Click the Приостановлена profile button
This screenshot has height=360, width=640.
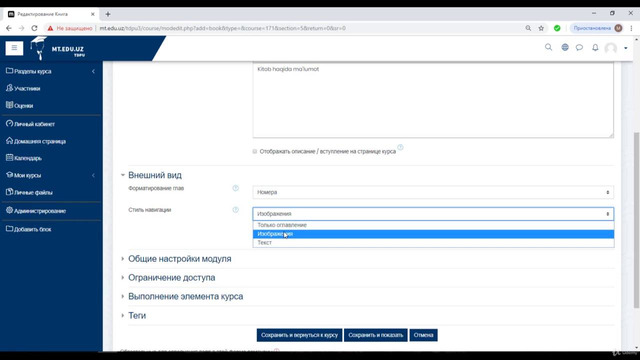(597, 28)
